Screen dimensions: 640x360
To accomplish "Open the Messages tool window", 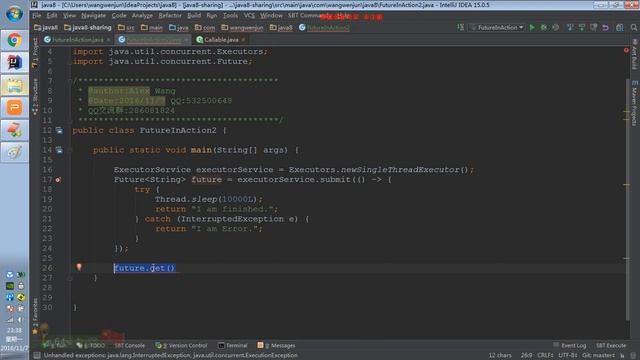I will (x=276, y=345).
